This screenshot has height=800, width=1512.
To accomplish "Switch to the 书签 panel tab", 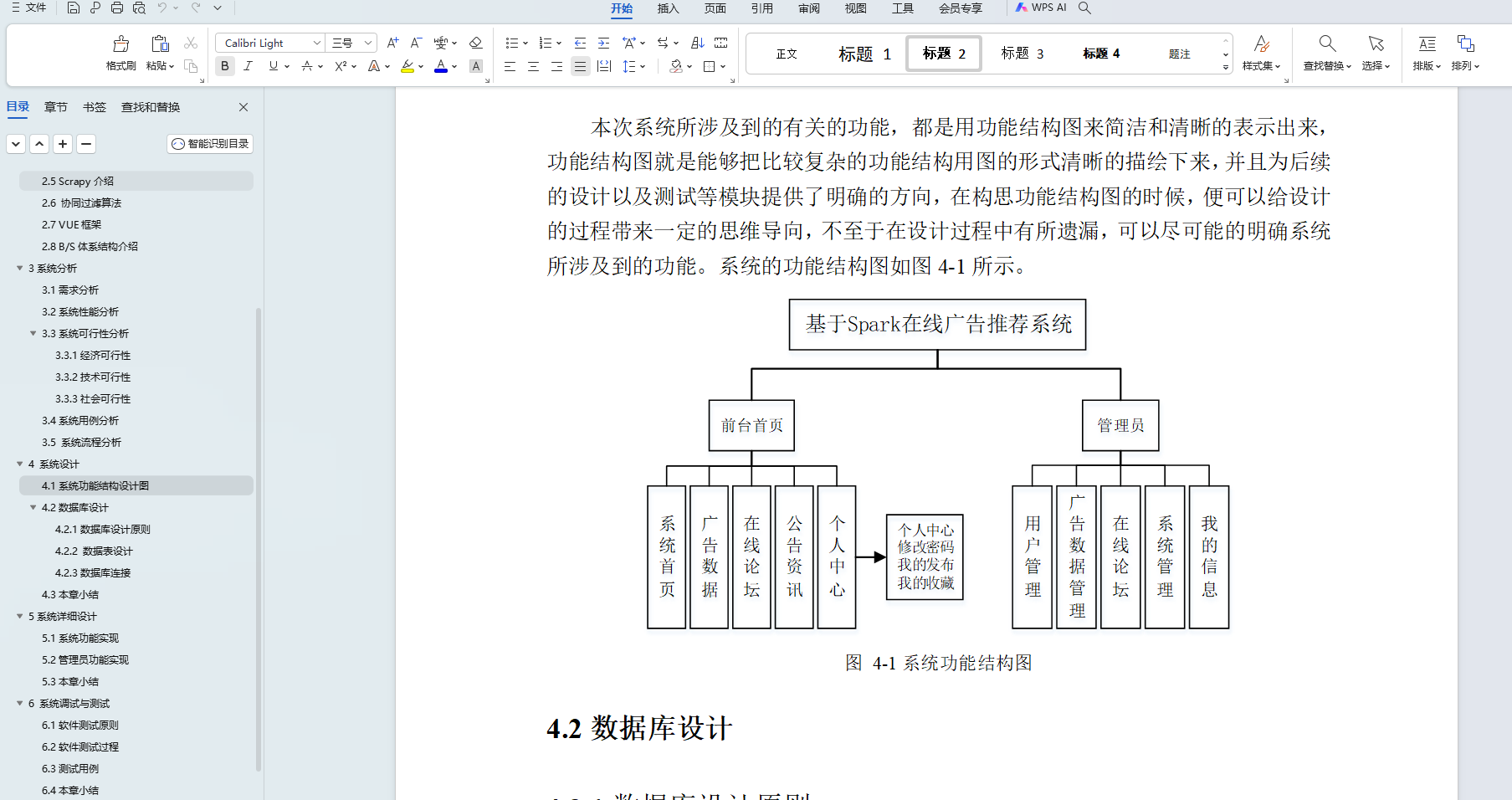I will (x=95, y=107).
